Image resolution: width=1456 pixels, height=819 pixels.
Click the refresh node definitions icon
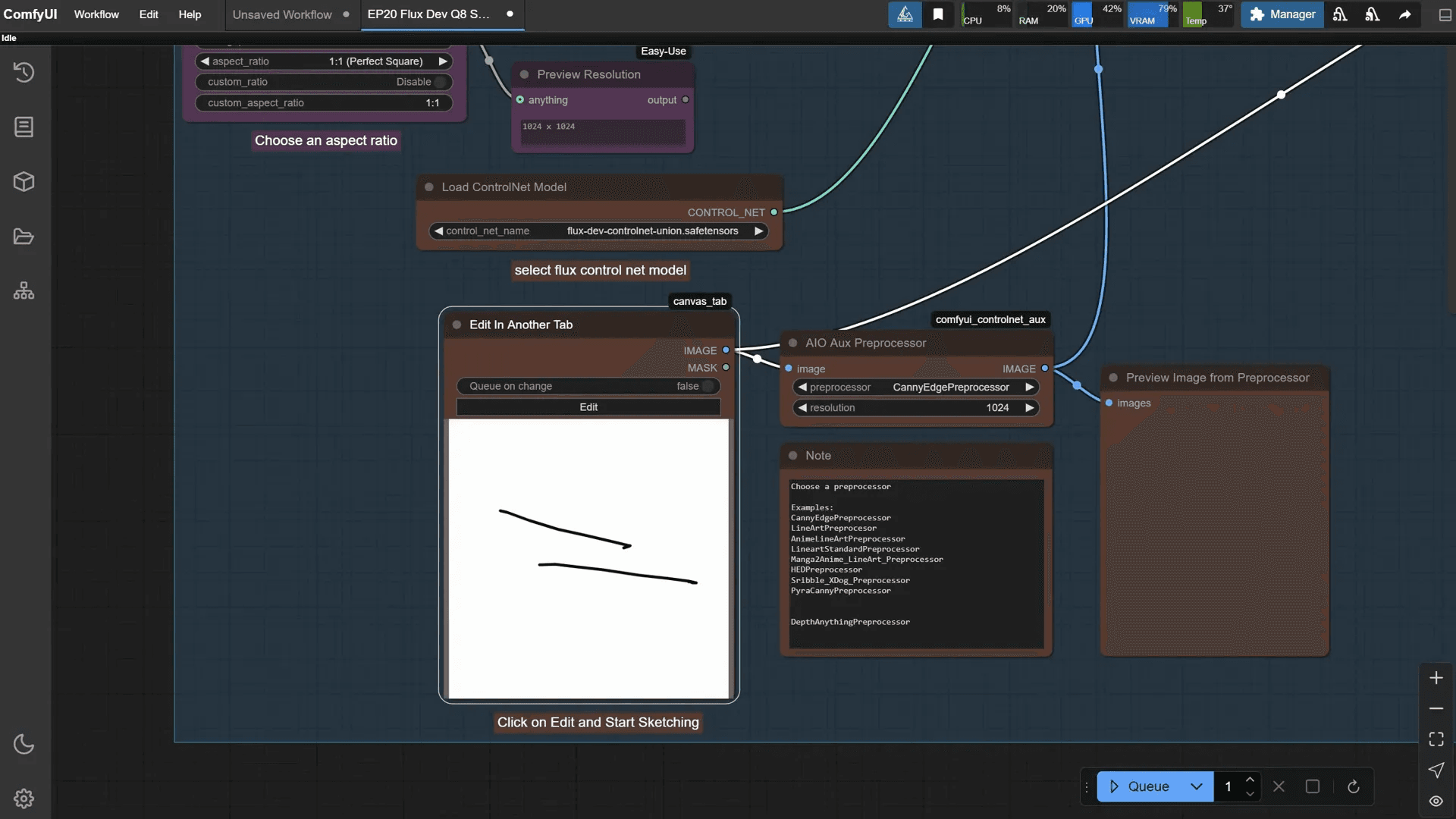coord(1354,786)
